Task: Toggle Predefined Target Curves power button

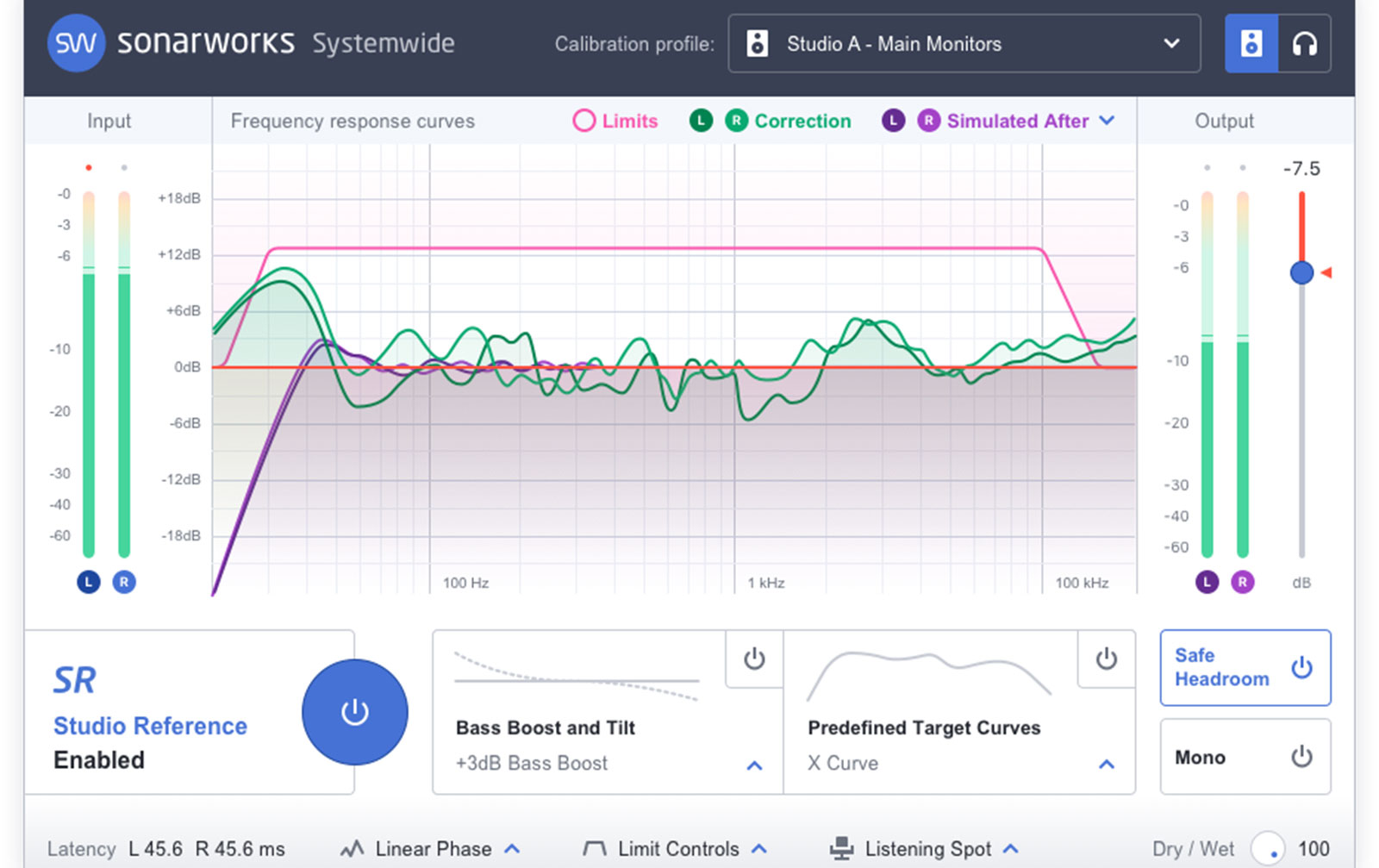Action: [x=1107, y=659]
